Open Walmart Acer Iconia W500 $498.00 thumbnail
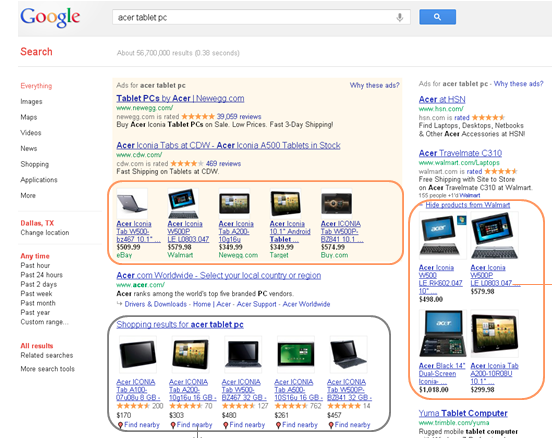 (x=443, y=236)
